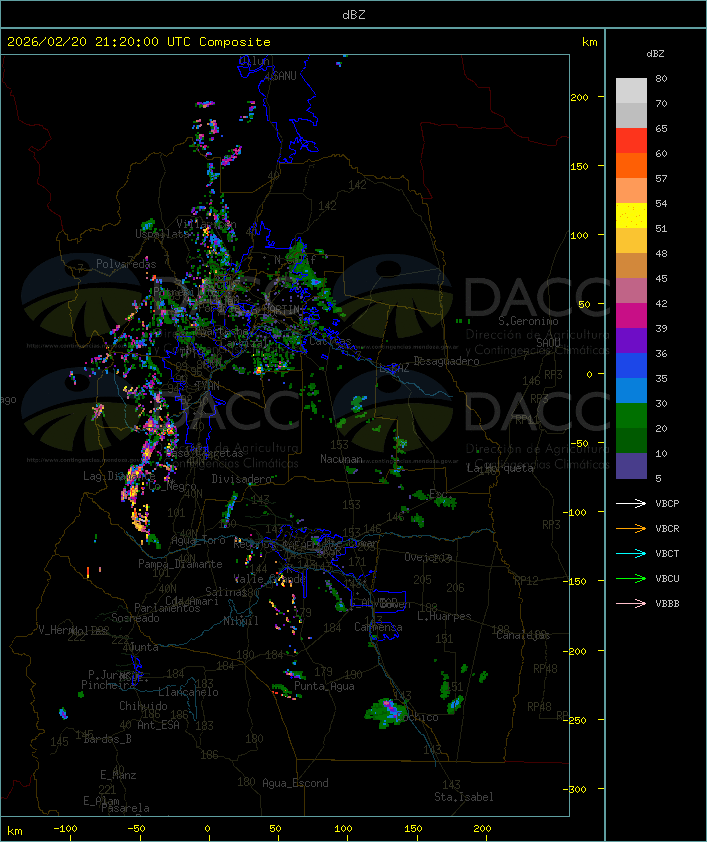Click the S.Geronimo place label
The height and width of the screenshot is (842, 707).
[528, 321]
